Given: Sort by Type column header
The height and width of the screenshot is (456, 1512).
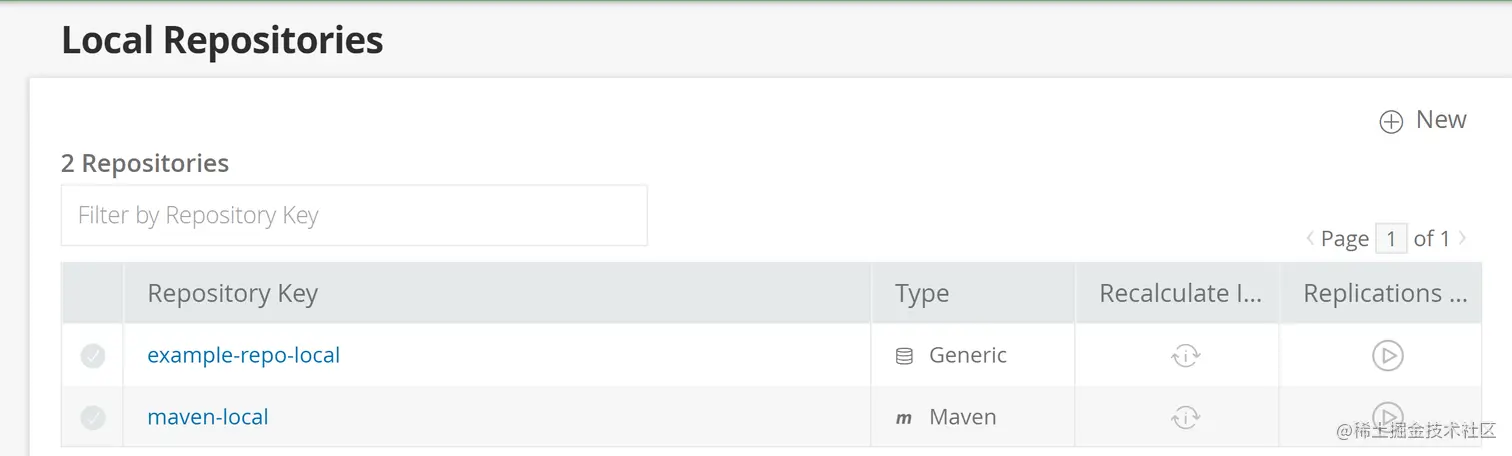Looking at the screenshot, I should point(922,294).
